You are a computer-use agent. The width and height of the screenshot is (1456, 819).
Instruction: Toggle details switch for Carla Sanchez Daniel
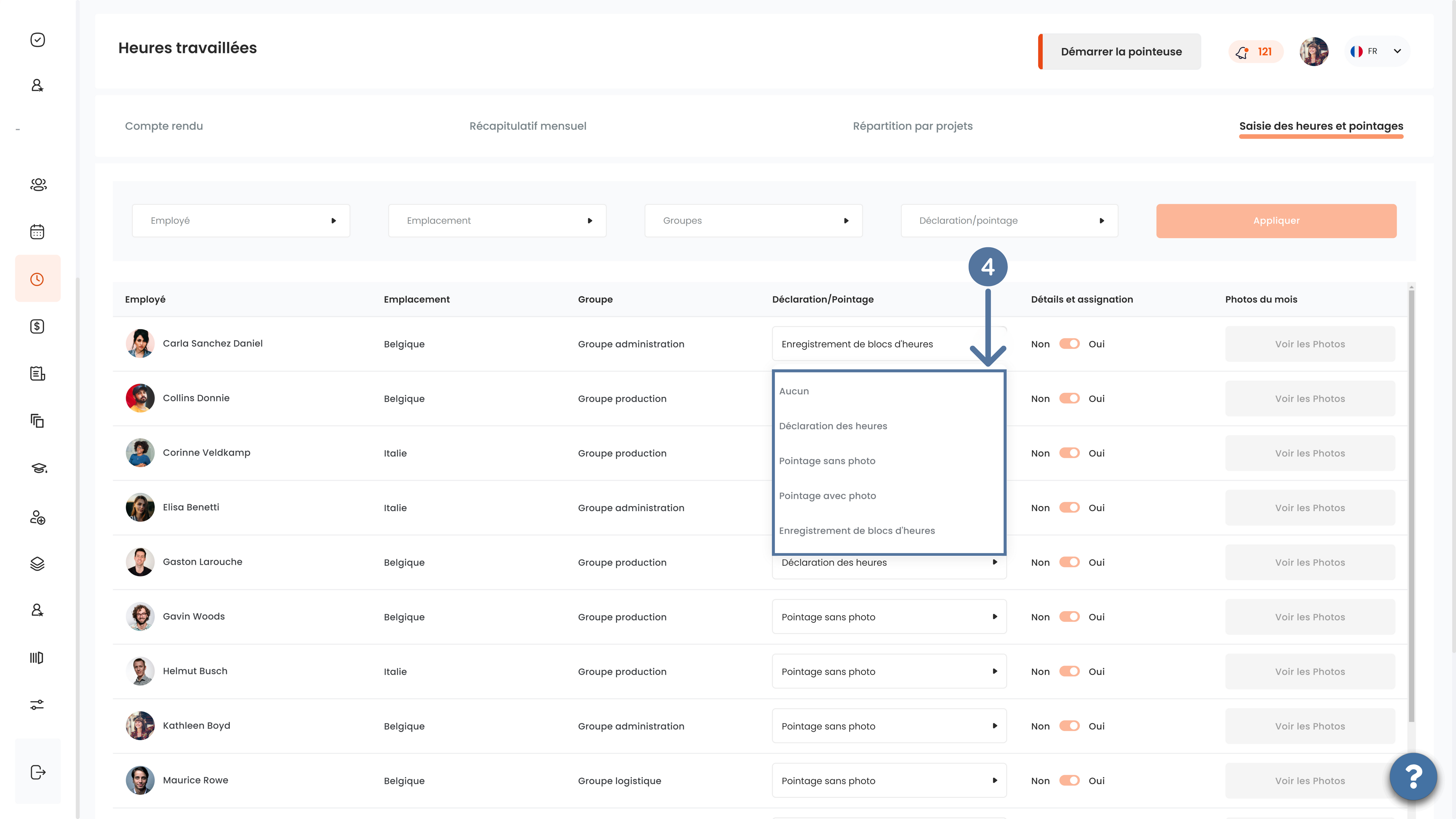[x=1069, y=344]
